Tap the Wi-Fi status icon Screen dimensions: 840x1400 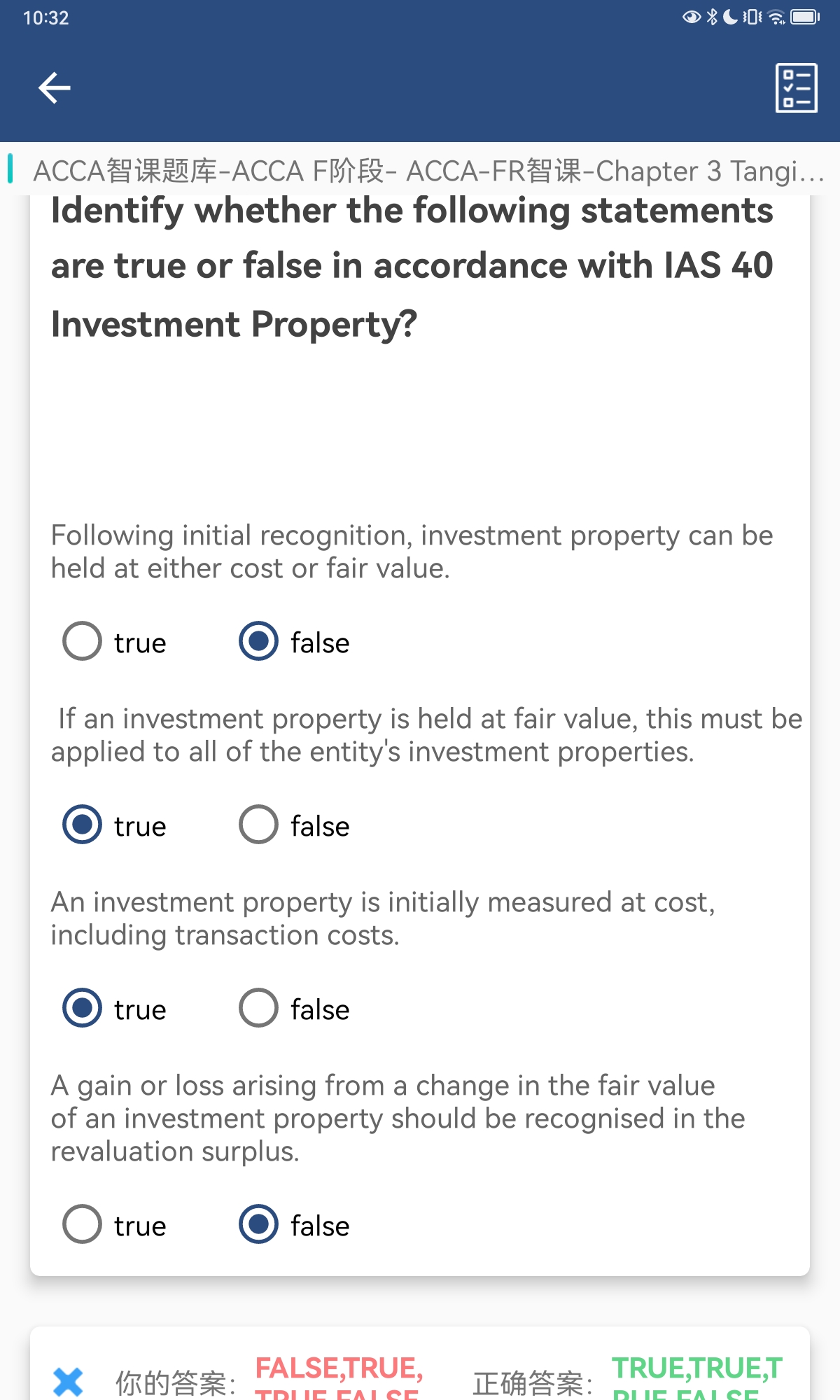pyautogui.click(x=776, y=17)
